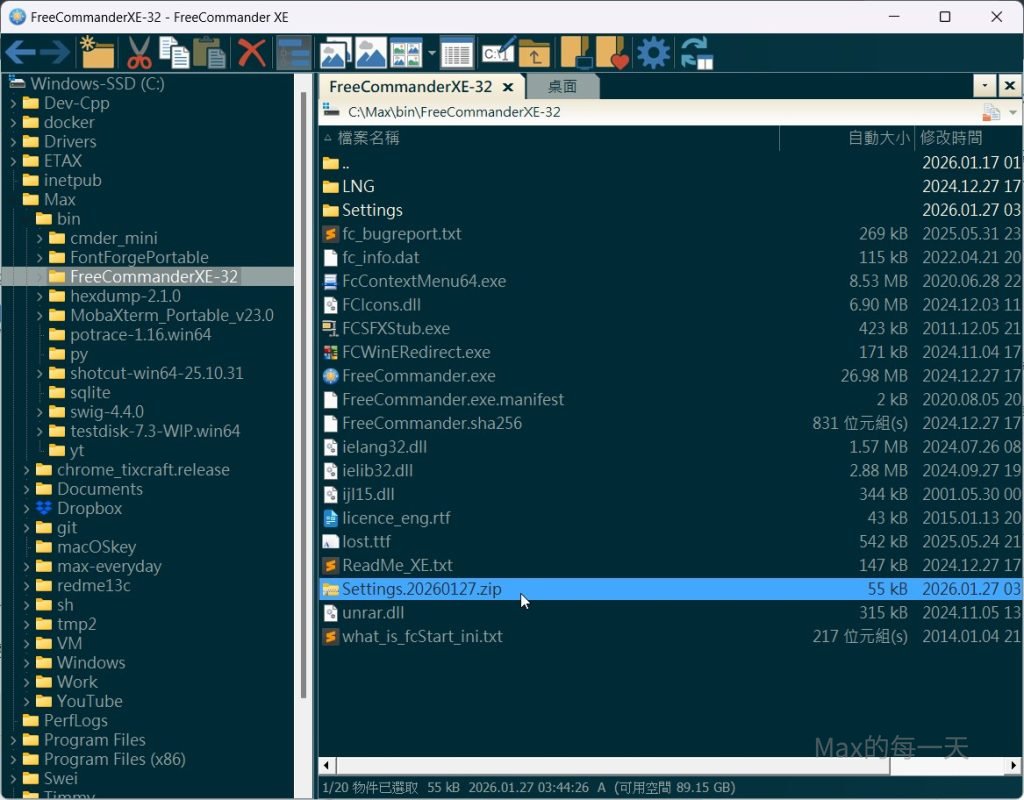Click the Copy icon in toolbar
This screenshot has height=800, width=1024.
174,52
